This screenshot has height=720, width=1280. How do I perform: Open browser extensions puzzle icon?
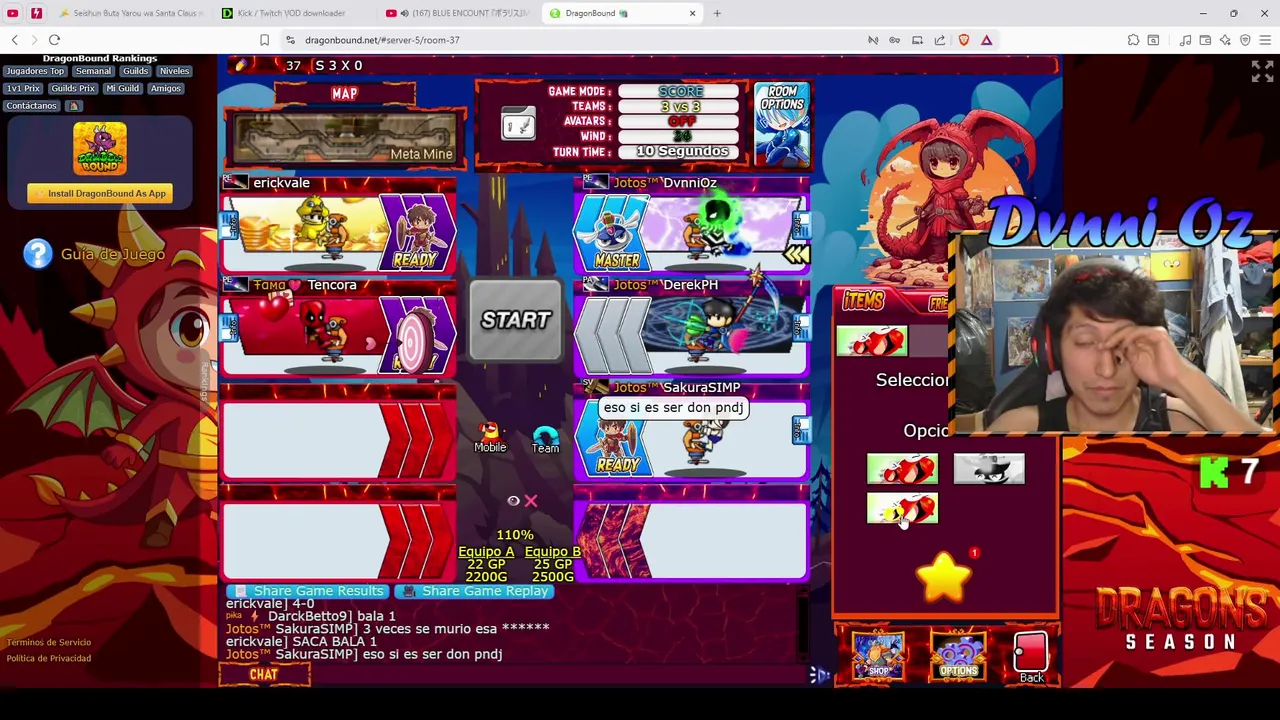1133,40
